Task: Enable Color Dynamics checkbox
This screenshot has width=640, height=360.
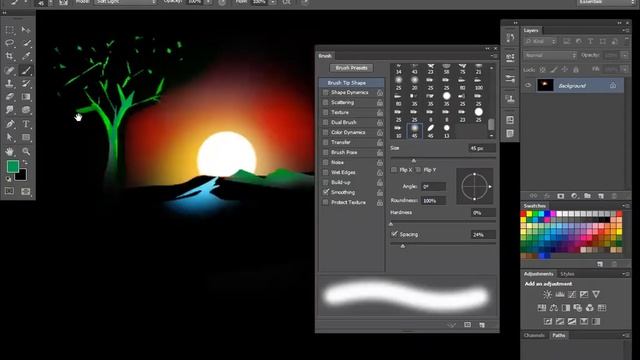Action: click(x=325, y=132)
